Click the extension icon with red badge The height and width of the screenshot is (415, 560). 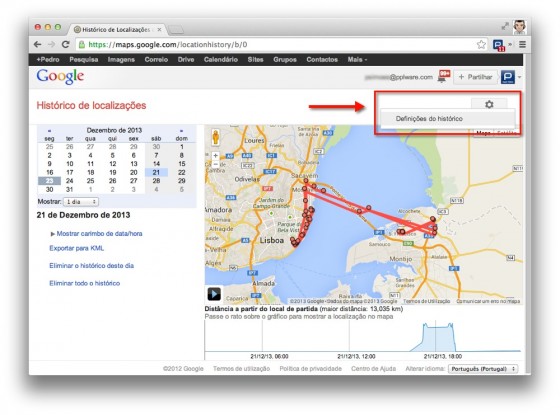point(499,45)
